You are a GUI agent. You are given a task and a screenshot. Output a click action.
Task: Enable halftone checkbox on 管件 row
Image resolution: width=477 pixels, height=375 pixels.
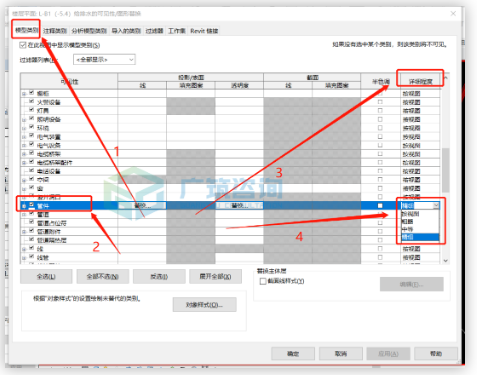pyautogui.click(x=380, y=206)
